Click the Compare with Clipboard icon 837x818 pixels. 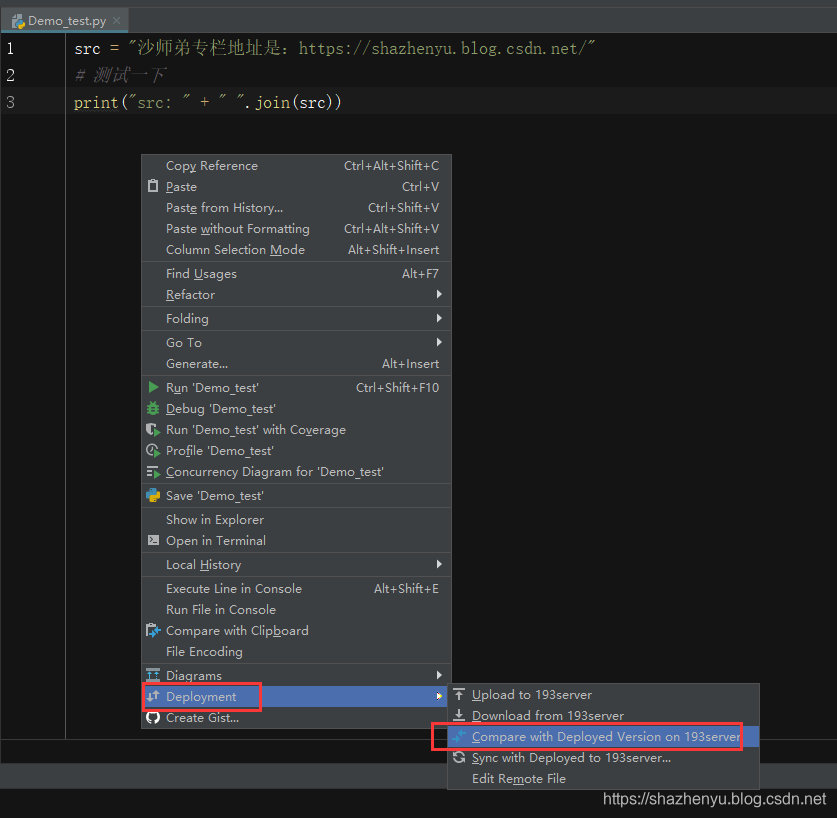tap(153, 631)
